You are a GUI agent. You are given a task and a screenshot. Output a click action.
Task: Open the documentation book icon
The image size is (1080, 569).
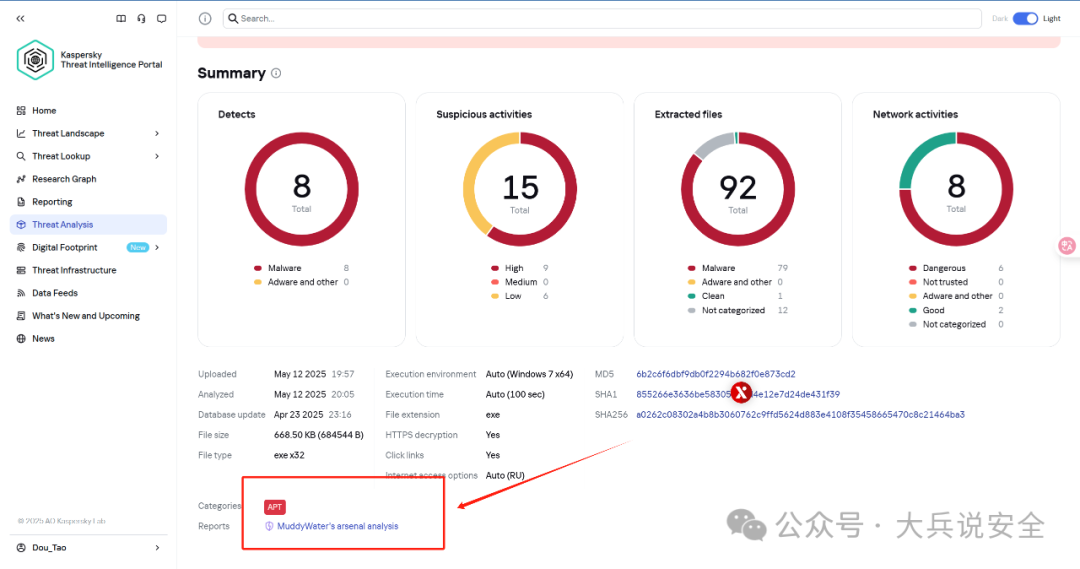coord(121,18)
